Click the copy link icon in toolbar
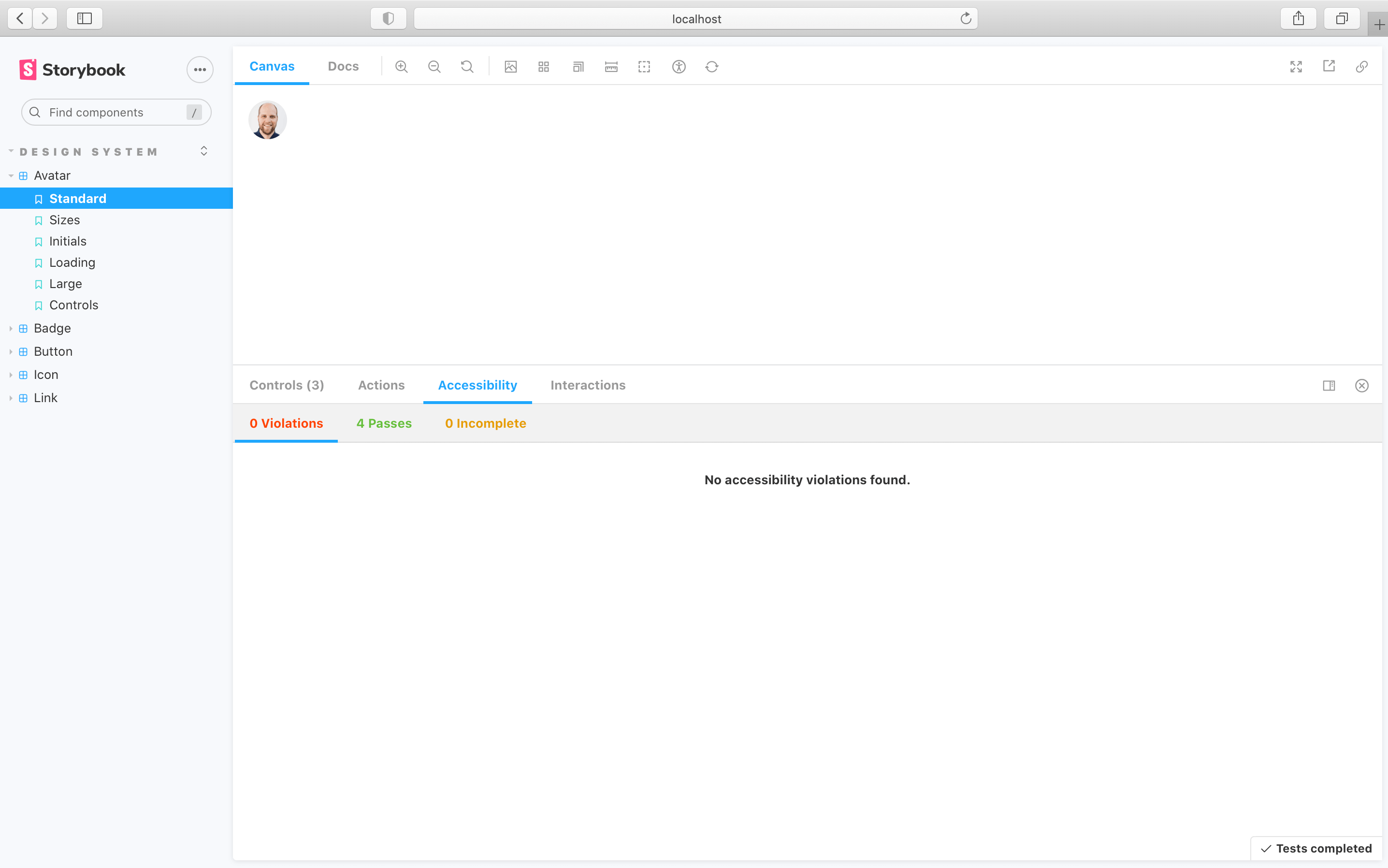This screenshot has width=1388, height=868. click(x=1362, y=67)
